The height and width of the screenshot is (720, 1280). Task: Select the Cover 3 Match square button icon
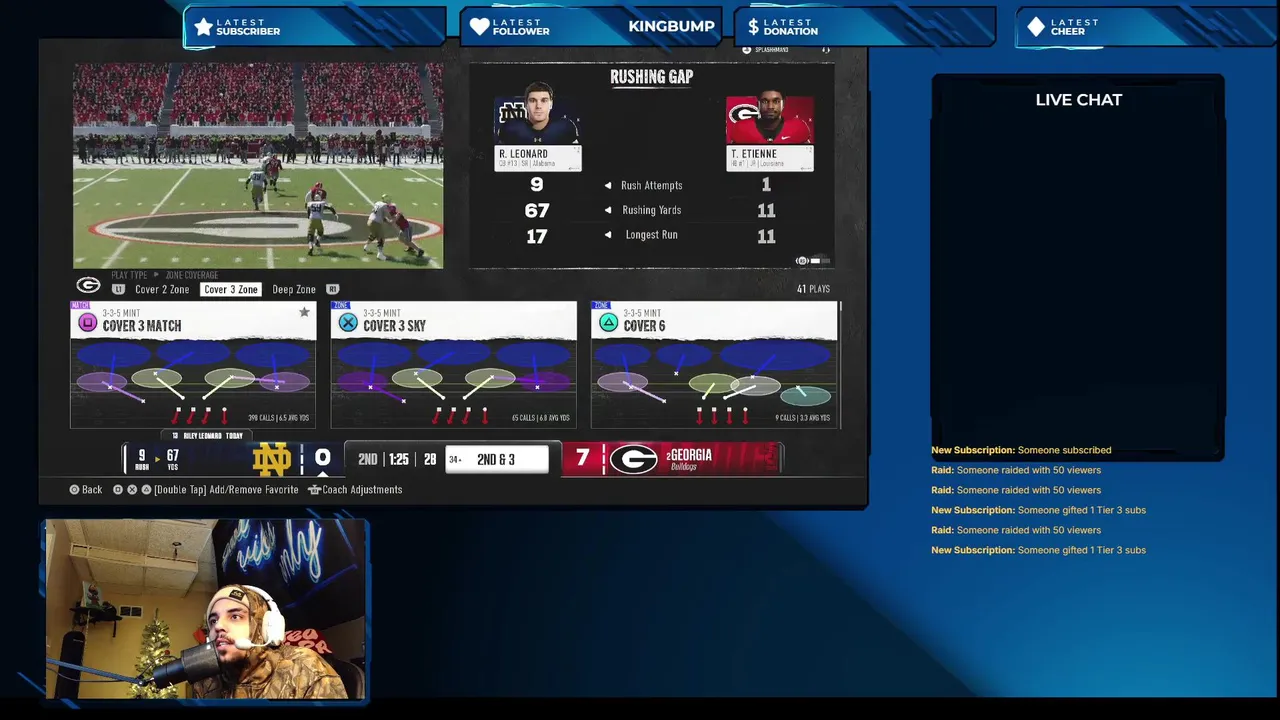coord(87,322)
